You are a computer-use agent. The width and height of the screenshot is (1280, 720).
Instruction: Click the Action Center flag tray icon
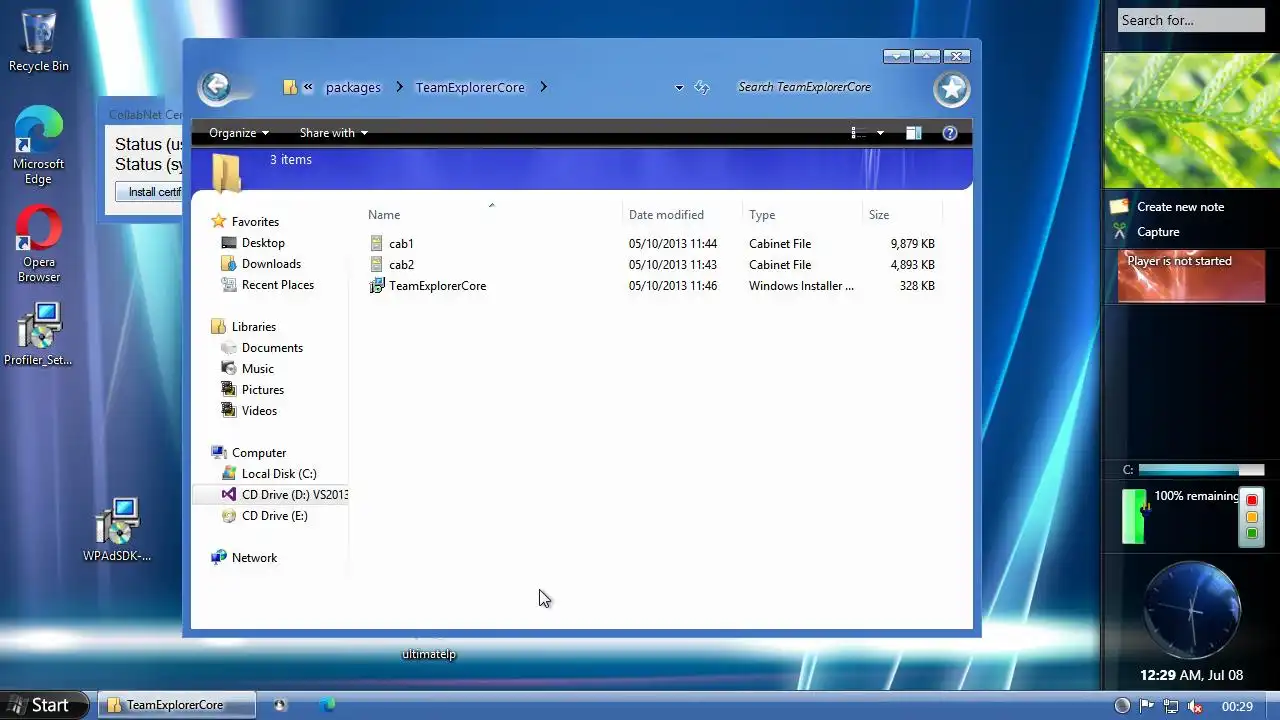(x=1147, y=706)
